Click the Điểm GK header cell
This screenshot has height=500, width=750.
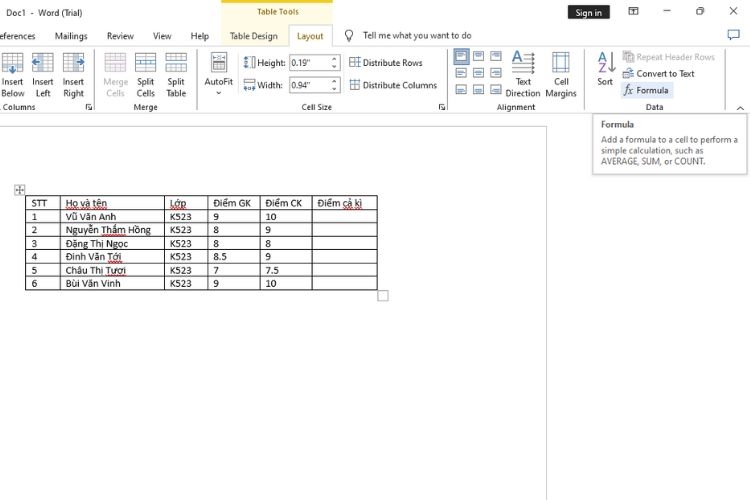(x=233, y=203)
